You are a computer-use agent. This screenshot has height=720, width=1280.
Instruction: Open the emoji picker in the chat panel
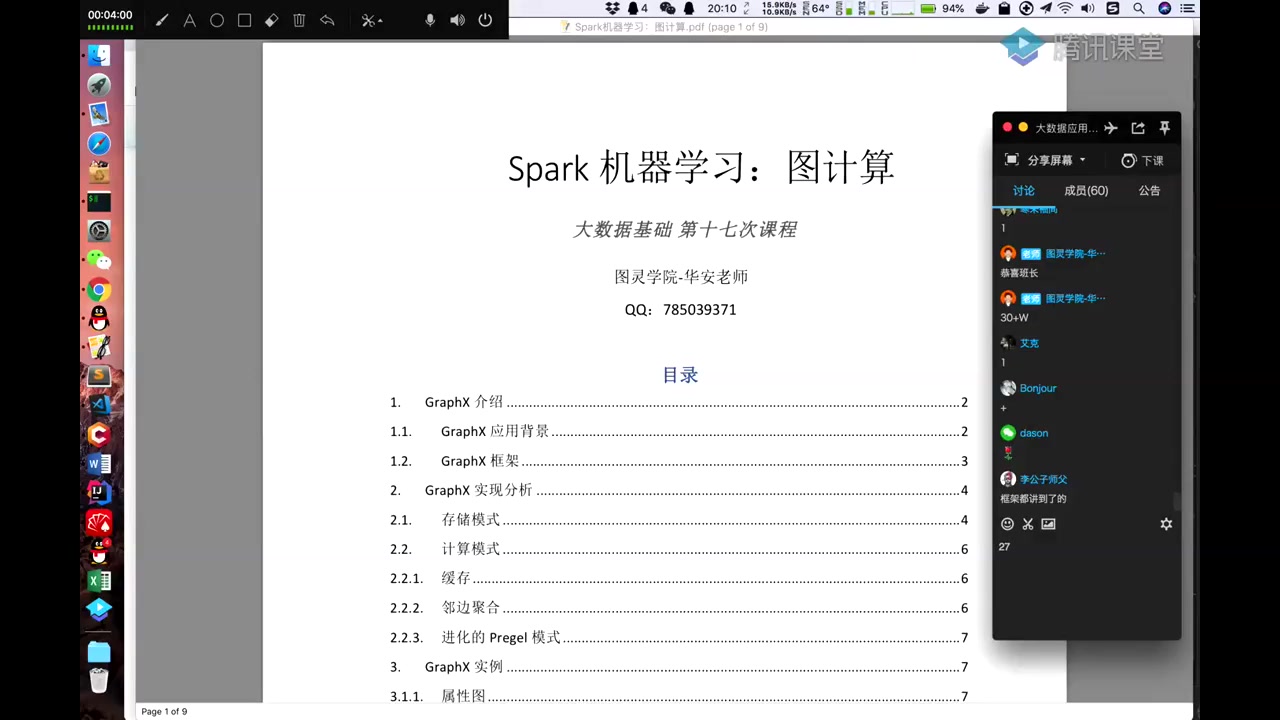coord(1007,523)
